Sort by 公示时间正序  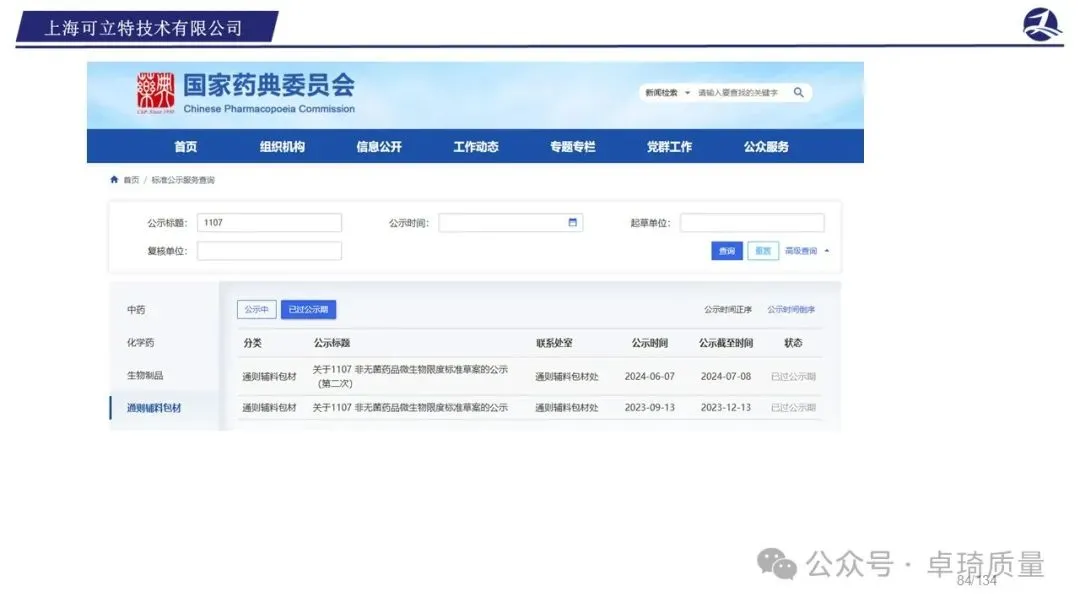point(727,309)
